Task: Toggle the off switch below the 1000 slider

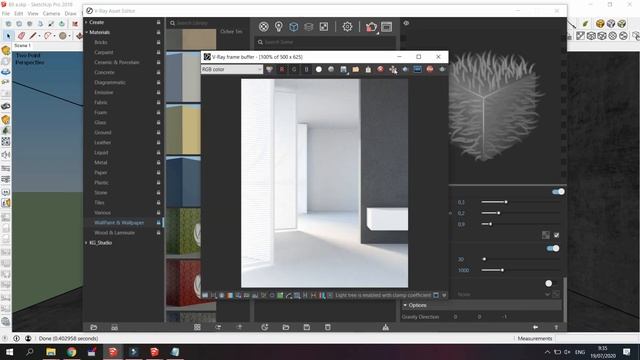Action: (551, 283)
